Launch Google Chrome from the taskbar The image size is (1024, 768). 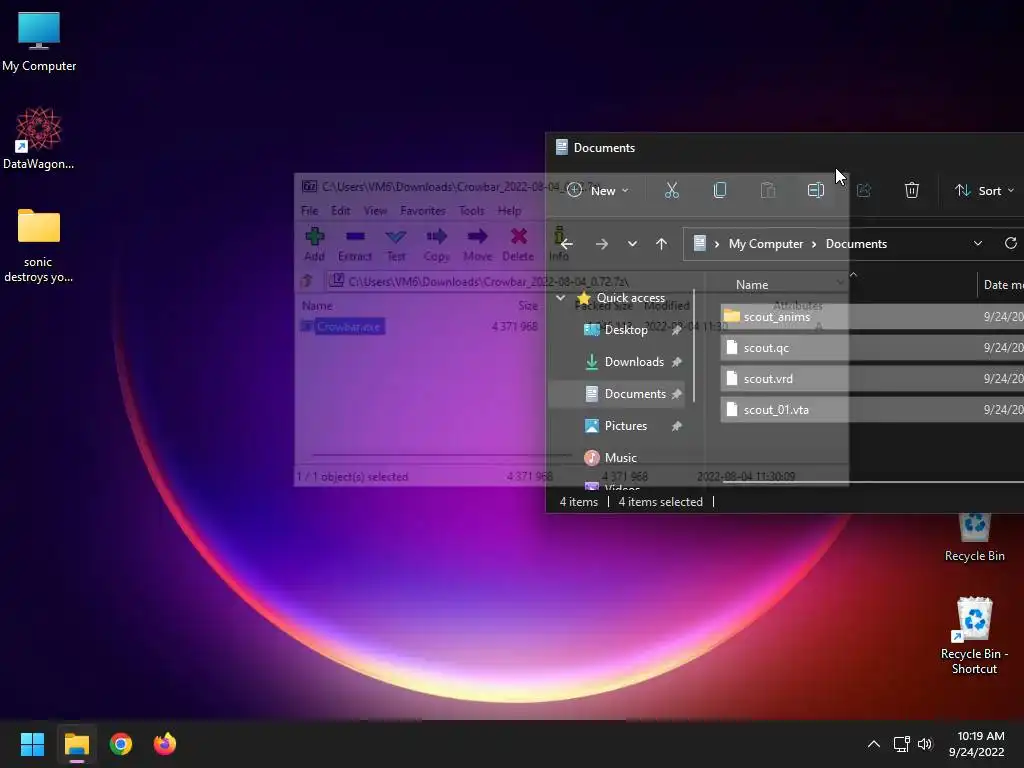point(121,744)
